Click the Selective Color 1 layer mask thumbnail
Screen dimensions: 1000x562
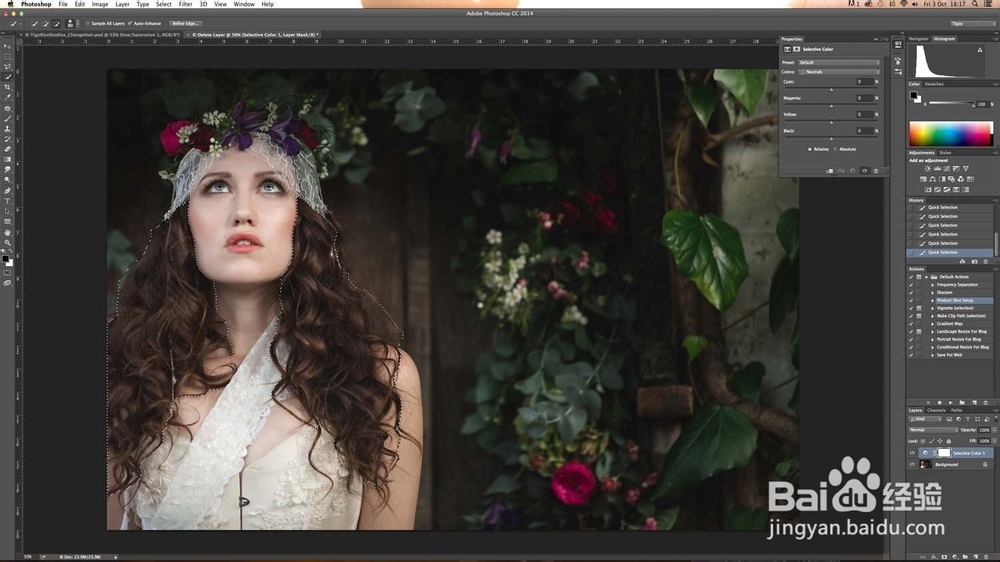pyautogui.click(x=944, y=453)
